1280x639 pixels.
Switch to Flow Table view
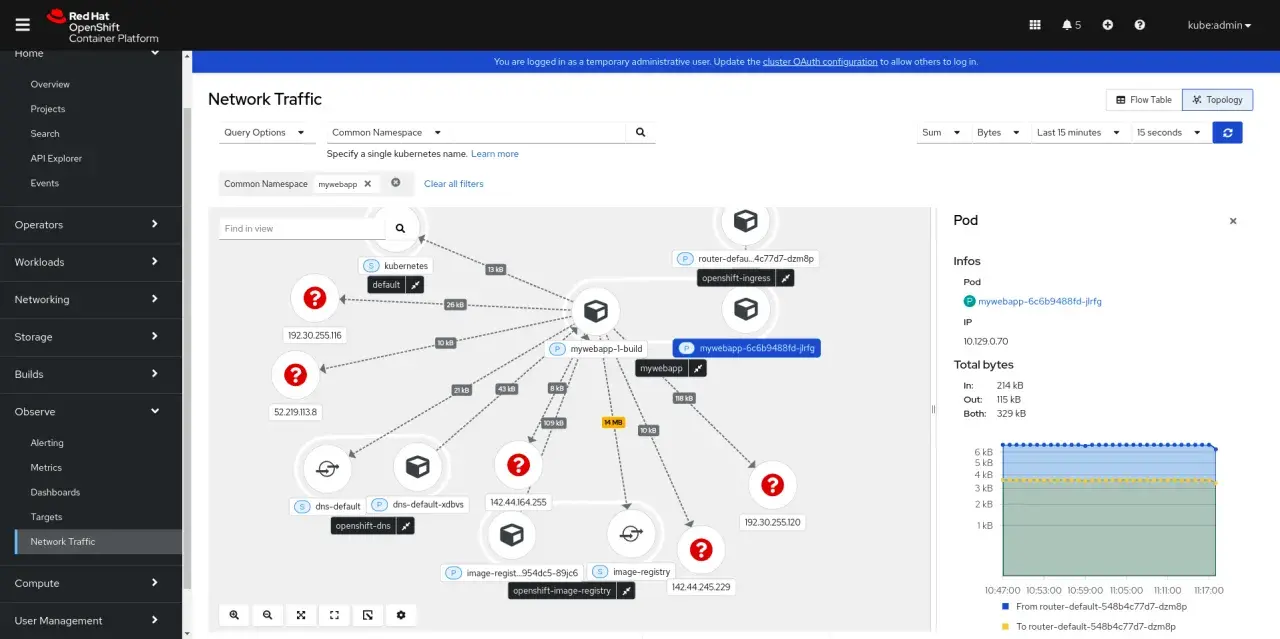(1143, 100)
